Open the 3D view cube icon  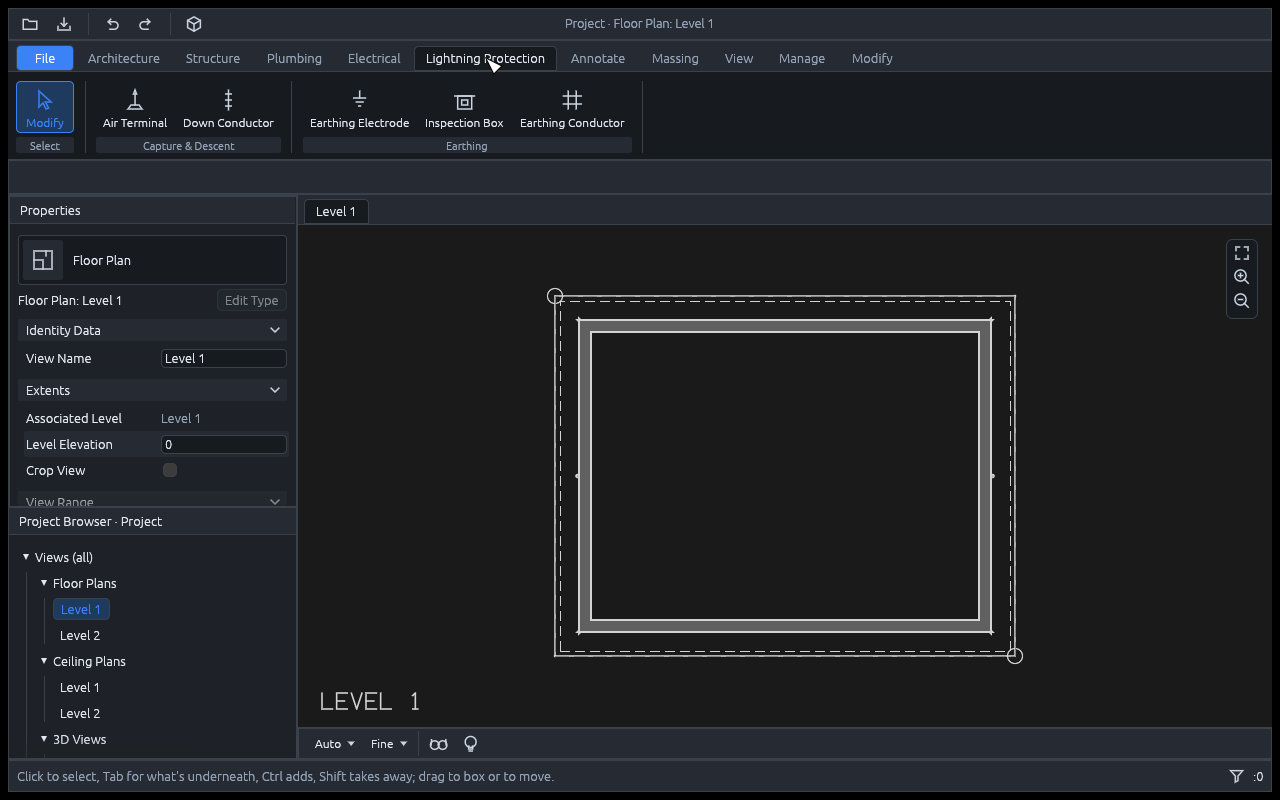[x=195, y=24]
